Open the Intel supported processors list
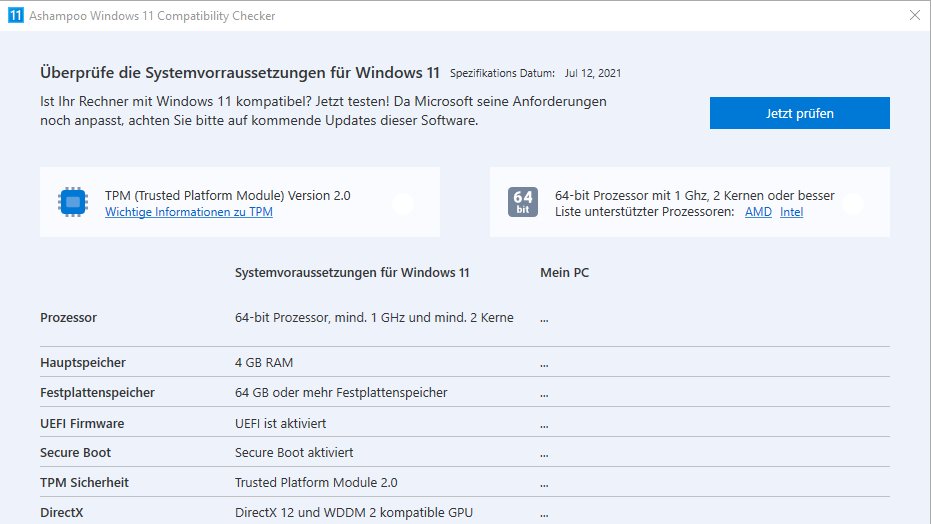 [x=791, y=212]
